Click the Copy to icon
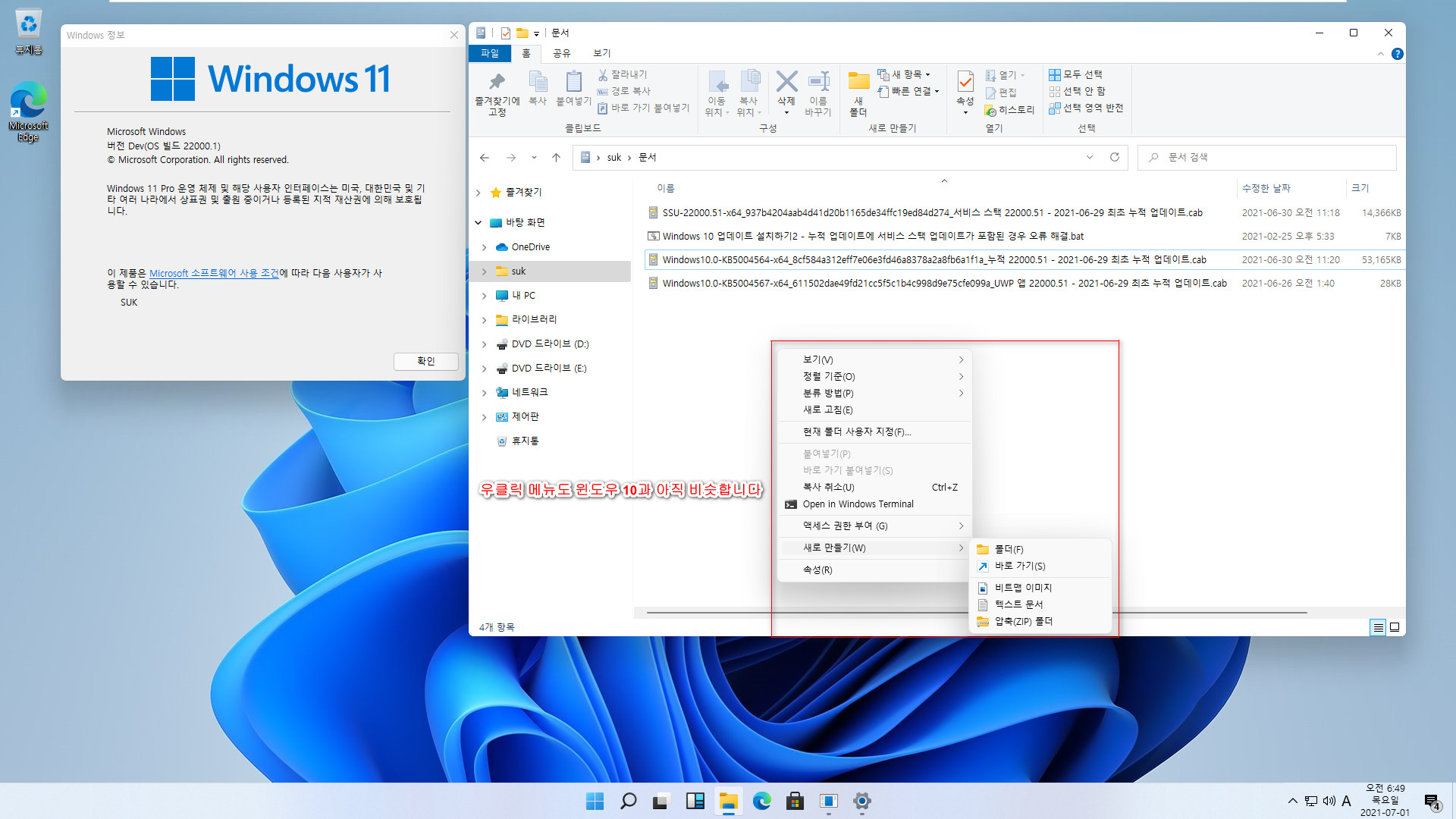The image size is (1456, 819). pyautogui.click(x=748, y=93)
